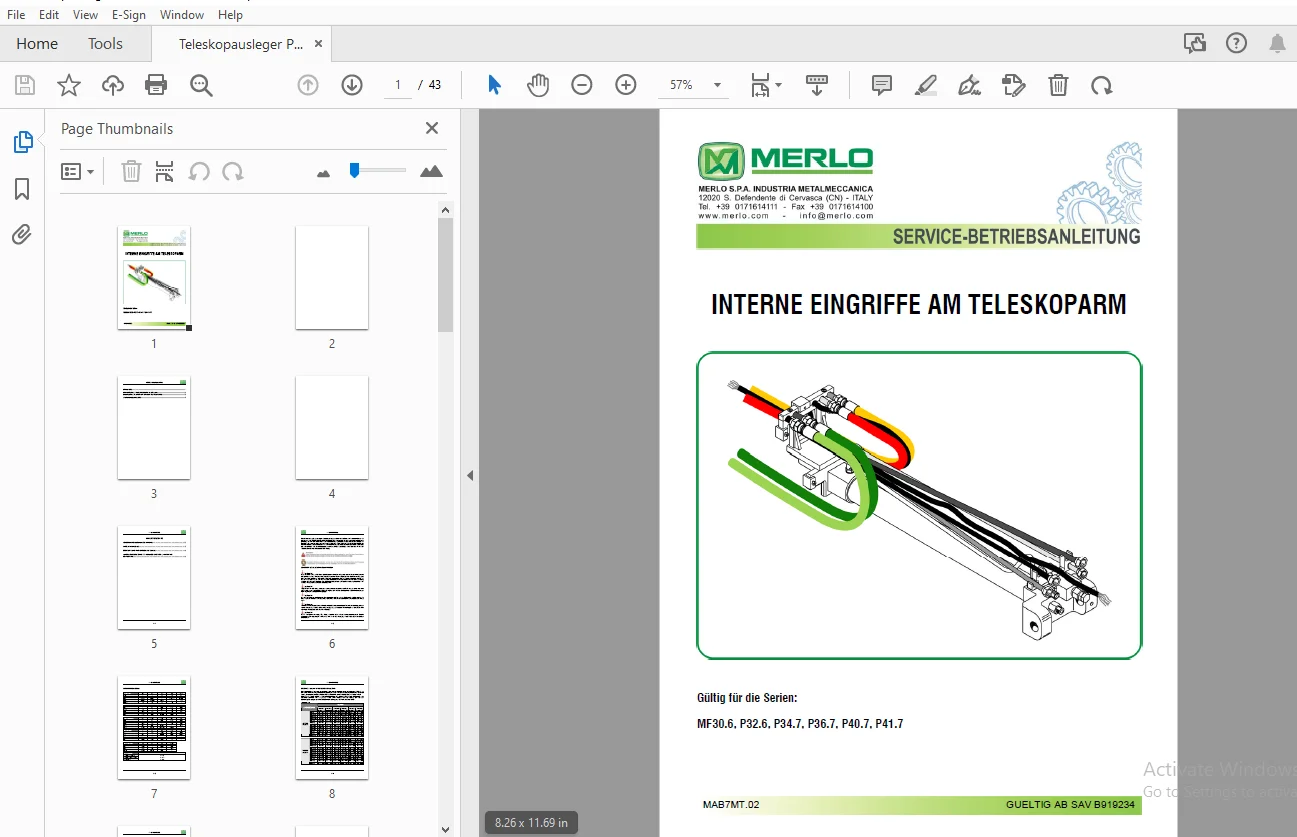Image resolution: width=1297 pixels, height=837 pixels.
Task: Click the scroll up arrow in thumbnails panel
Action: 446,209
